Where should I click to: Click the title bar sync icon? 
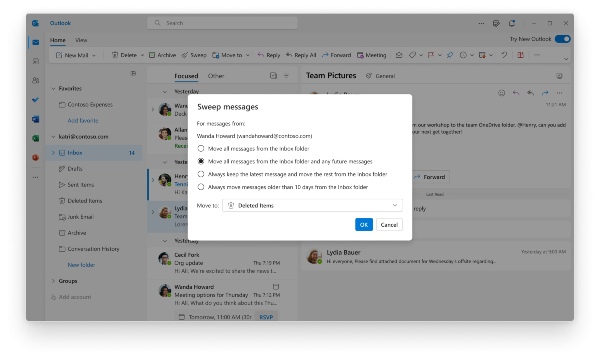click(512, 23)
